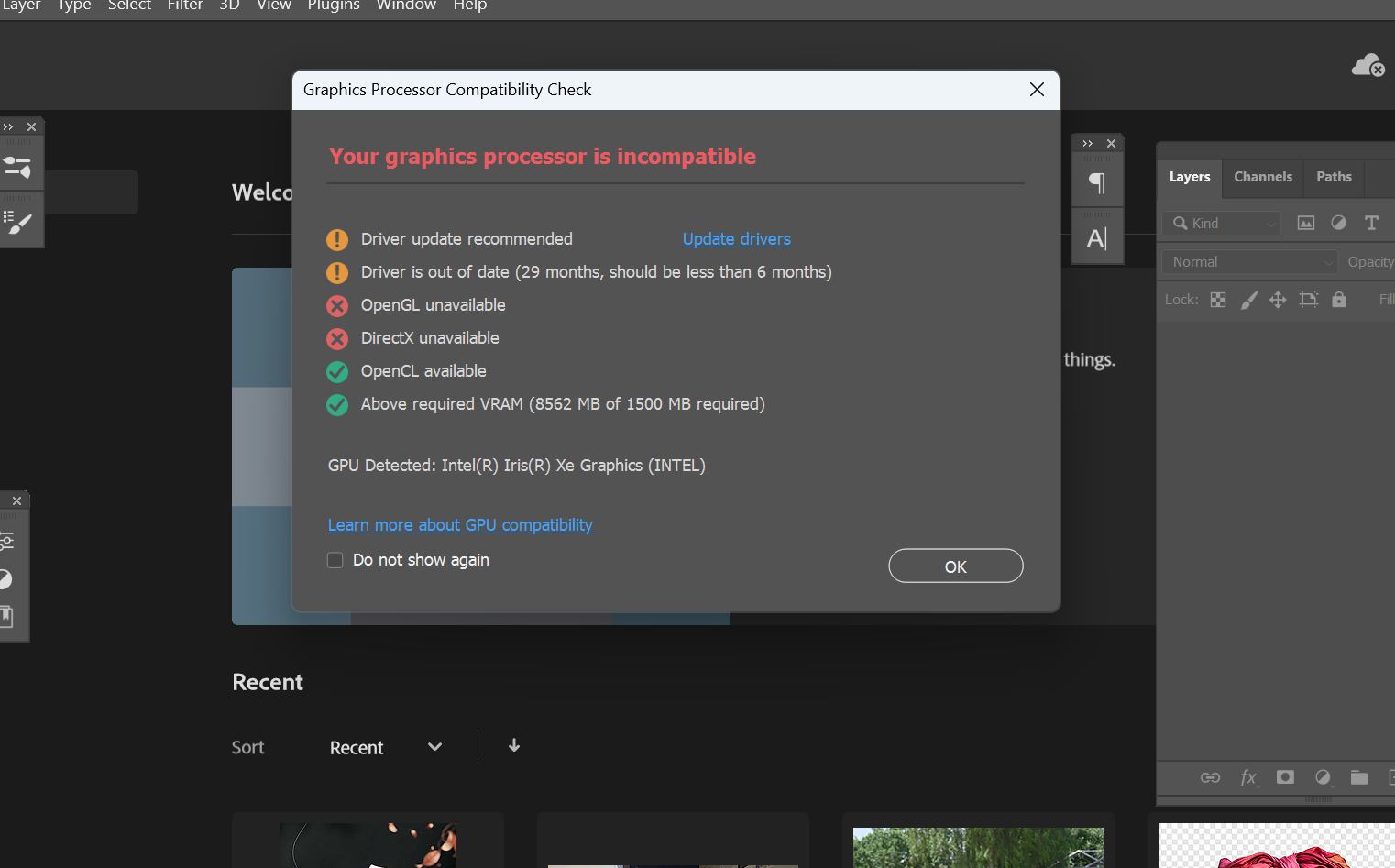Image resolution: width=1395 pixels, height=868 pixels.
Task: Open the Character panel icon
Action: (1097, 239)
